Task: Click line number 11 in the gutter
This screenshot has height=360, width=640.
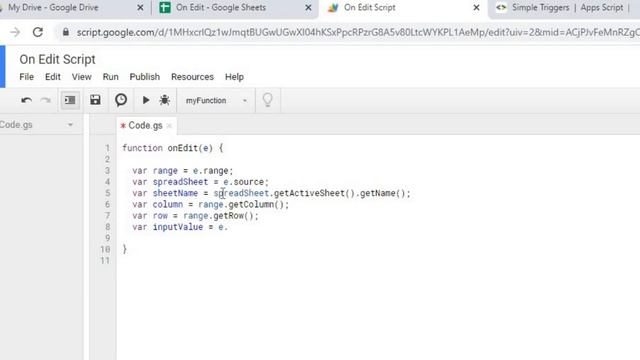Action: (x=105, y=260)
